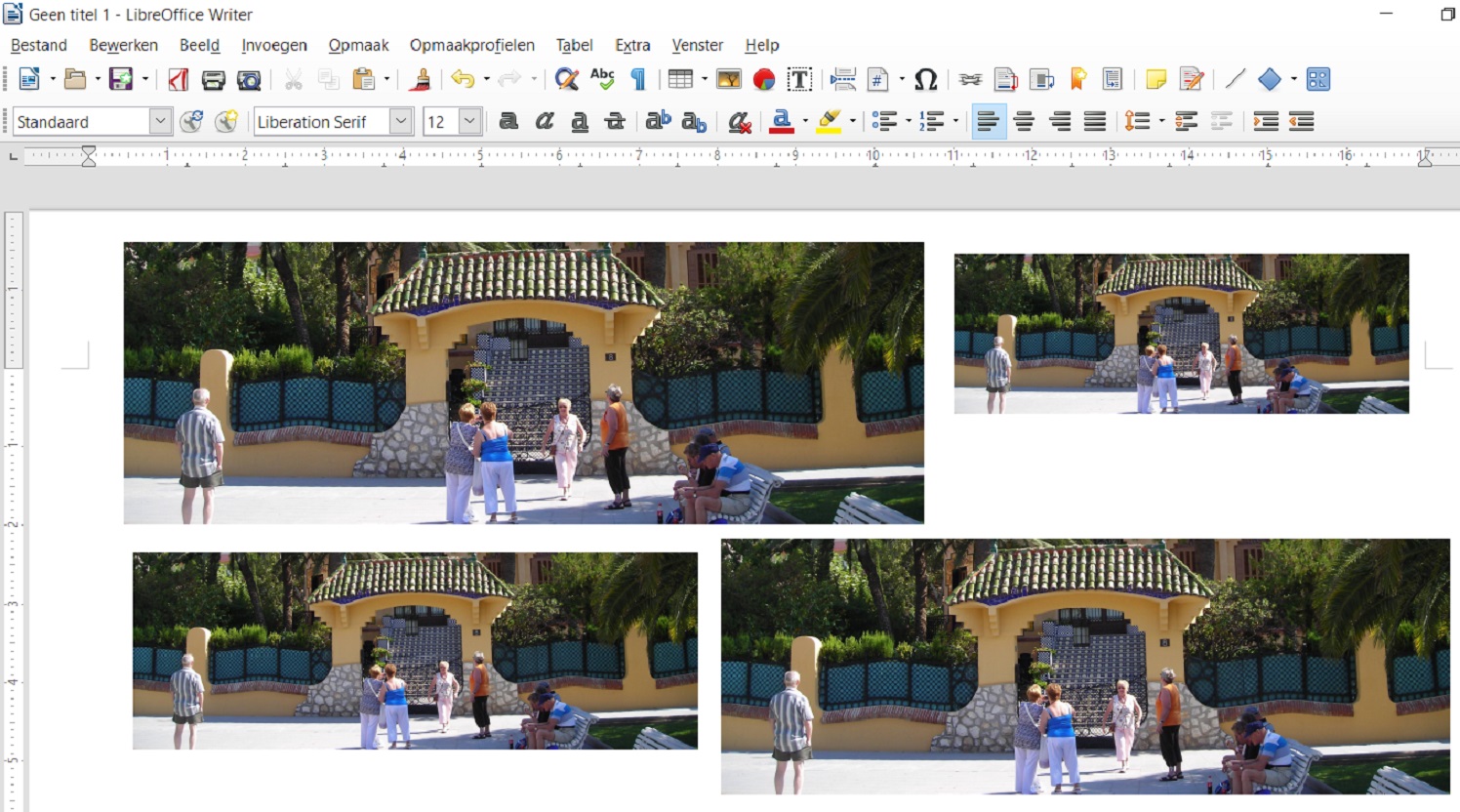Screen dimensions: 1460x812
Task: Insert special character Omega symbol
Action: tap(926, 80)
